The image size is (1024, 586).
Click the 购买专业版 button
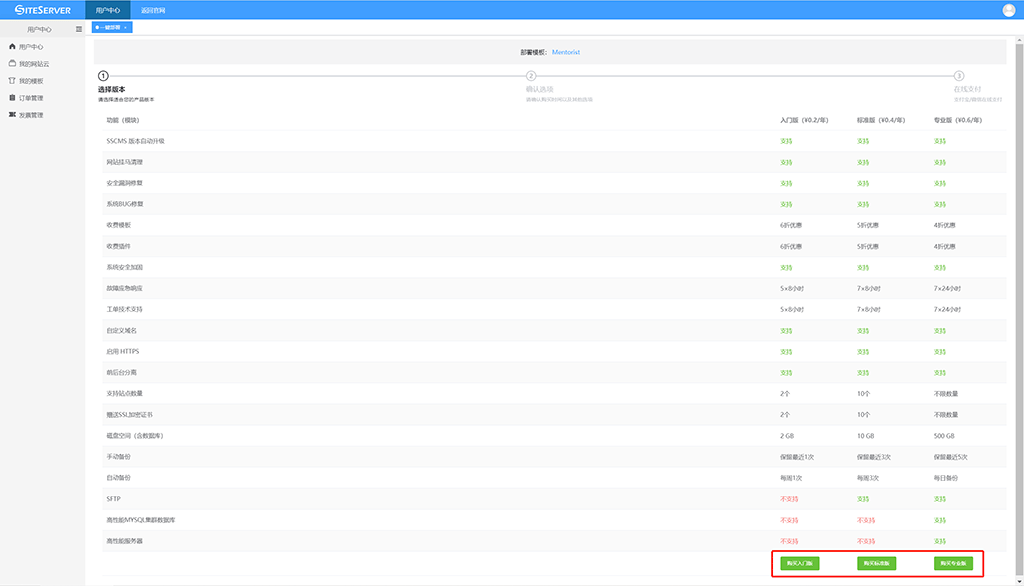(953, 563)
